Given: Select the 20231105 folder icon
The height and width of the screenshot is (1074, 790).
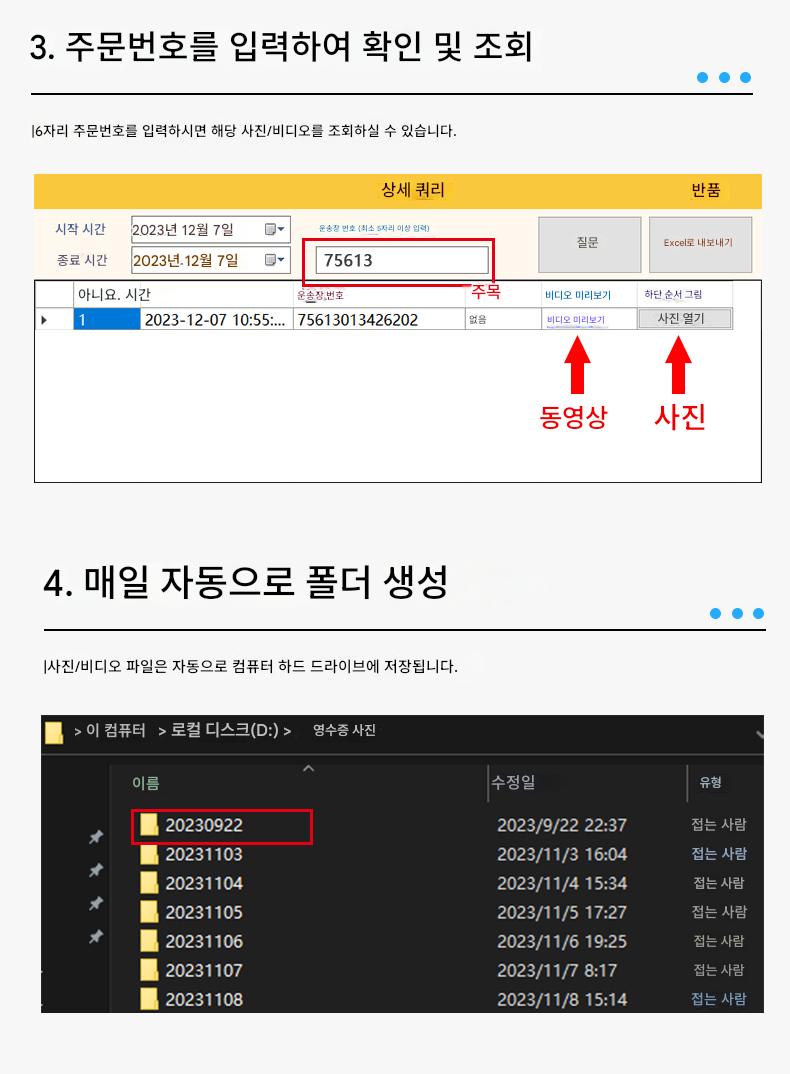Looking at the screenshot, I should click(x=149, y=912).
